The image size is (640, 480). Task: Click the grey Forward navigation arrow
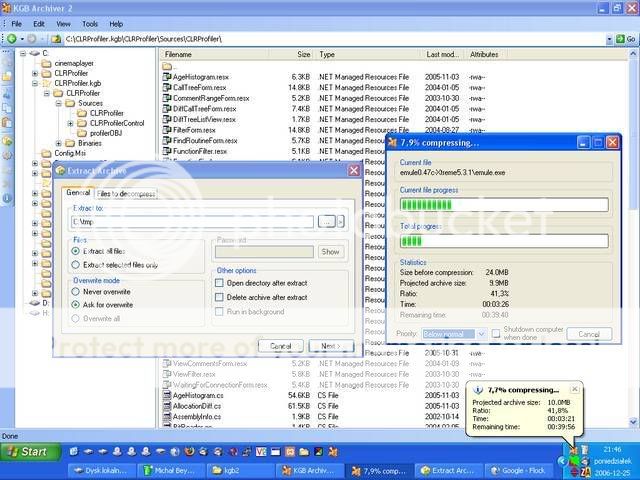31,39
